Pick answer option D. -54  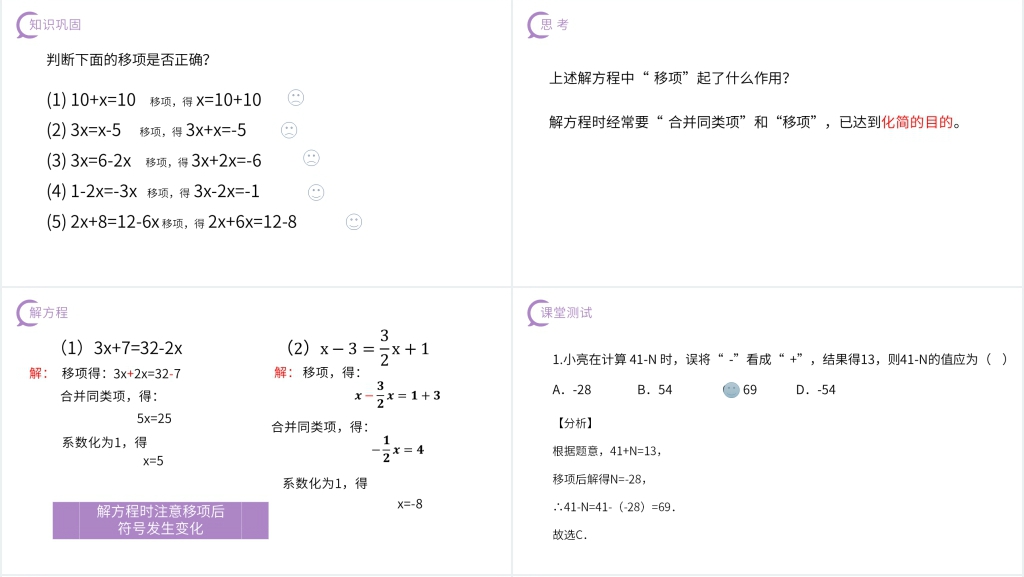815,390
